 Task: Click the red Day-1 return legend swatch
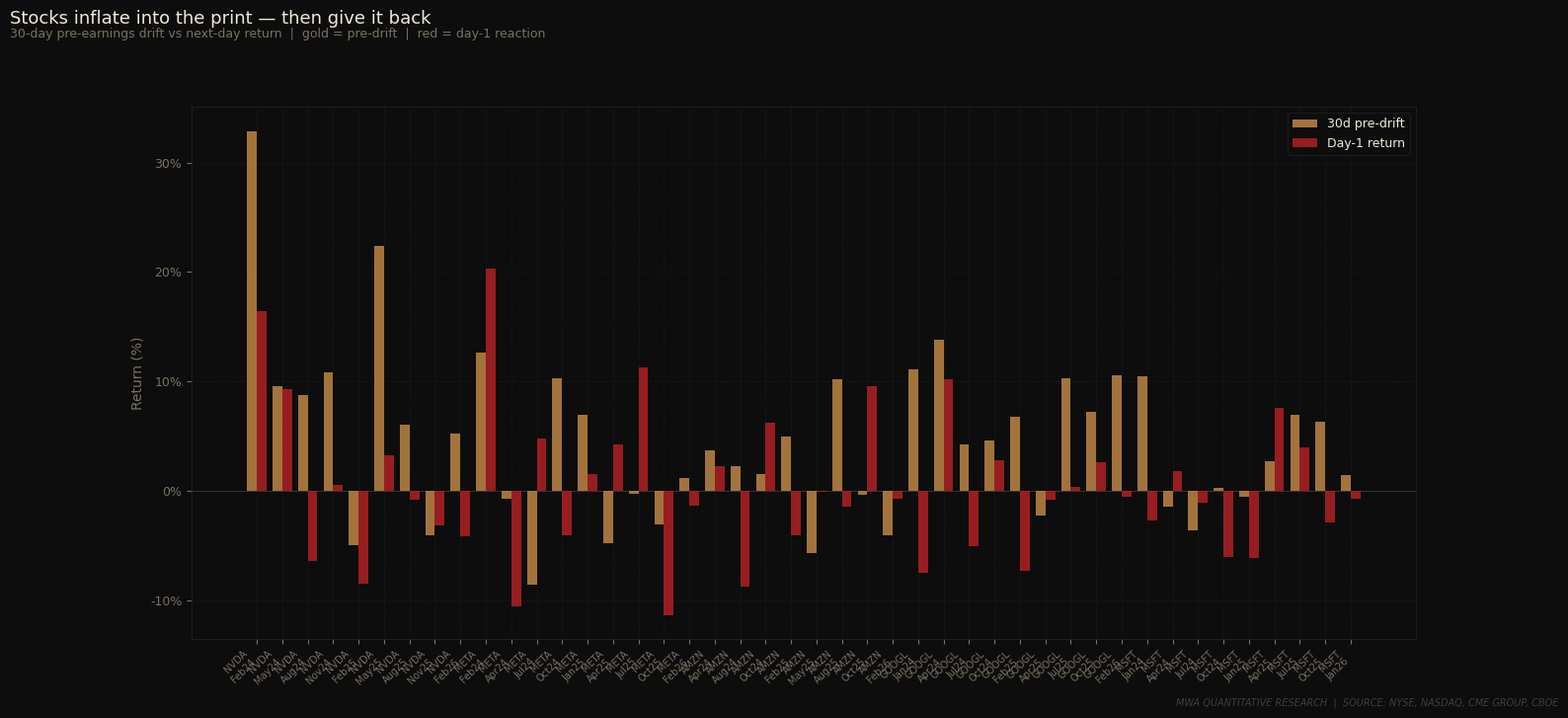pos(1304,143)
